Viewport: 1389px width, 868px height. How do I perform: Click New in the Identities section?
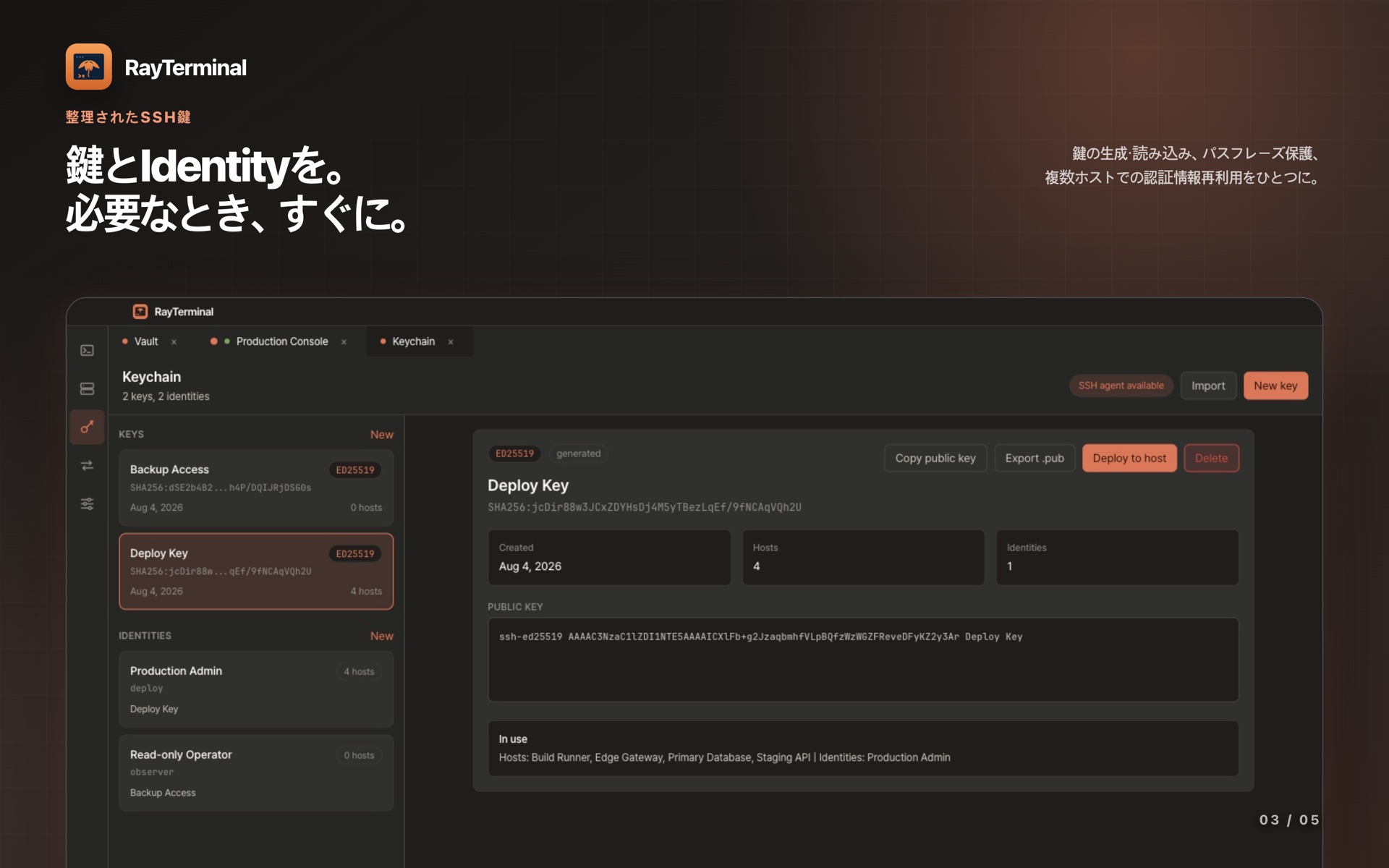click(x=382, y=636)
